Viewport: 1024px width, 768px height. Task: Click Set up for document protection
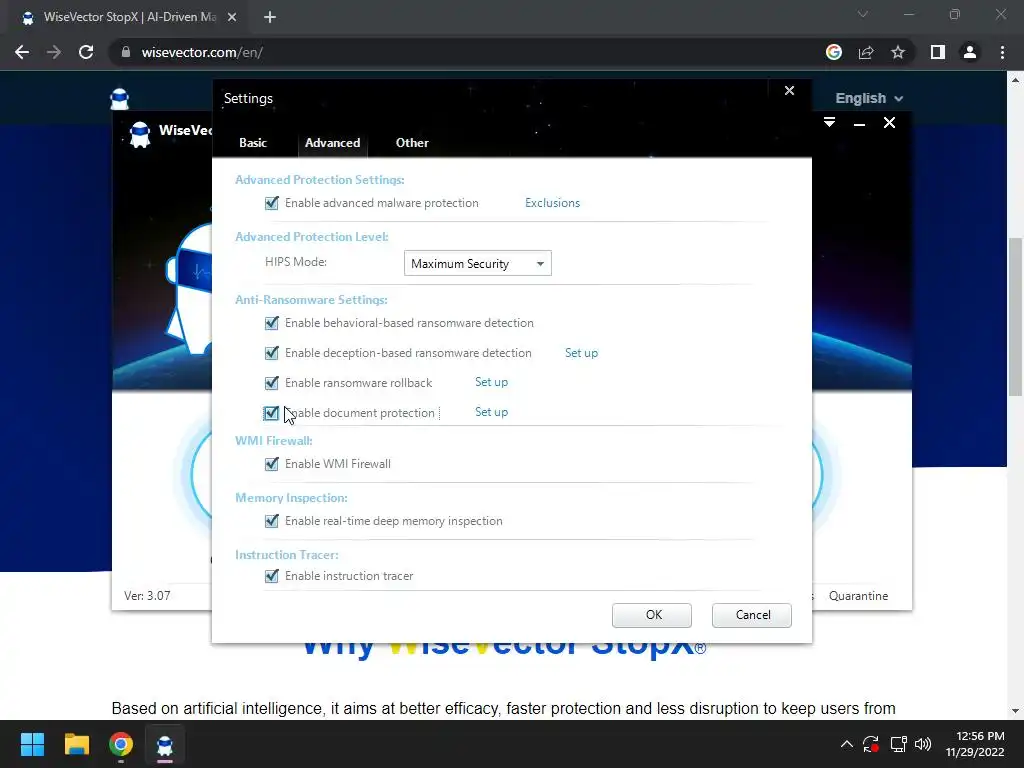point(491,412)
